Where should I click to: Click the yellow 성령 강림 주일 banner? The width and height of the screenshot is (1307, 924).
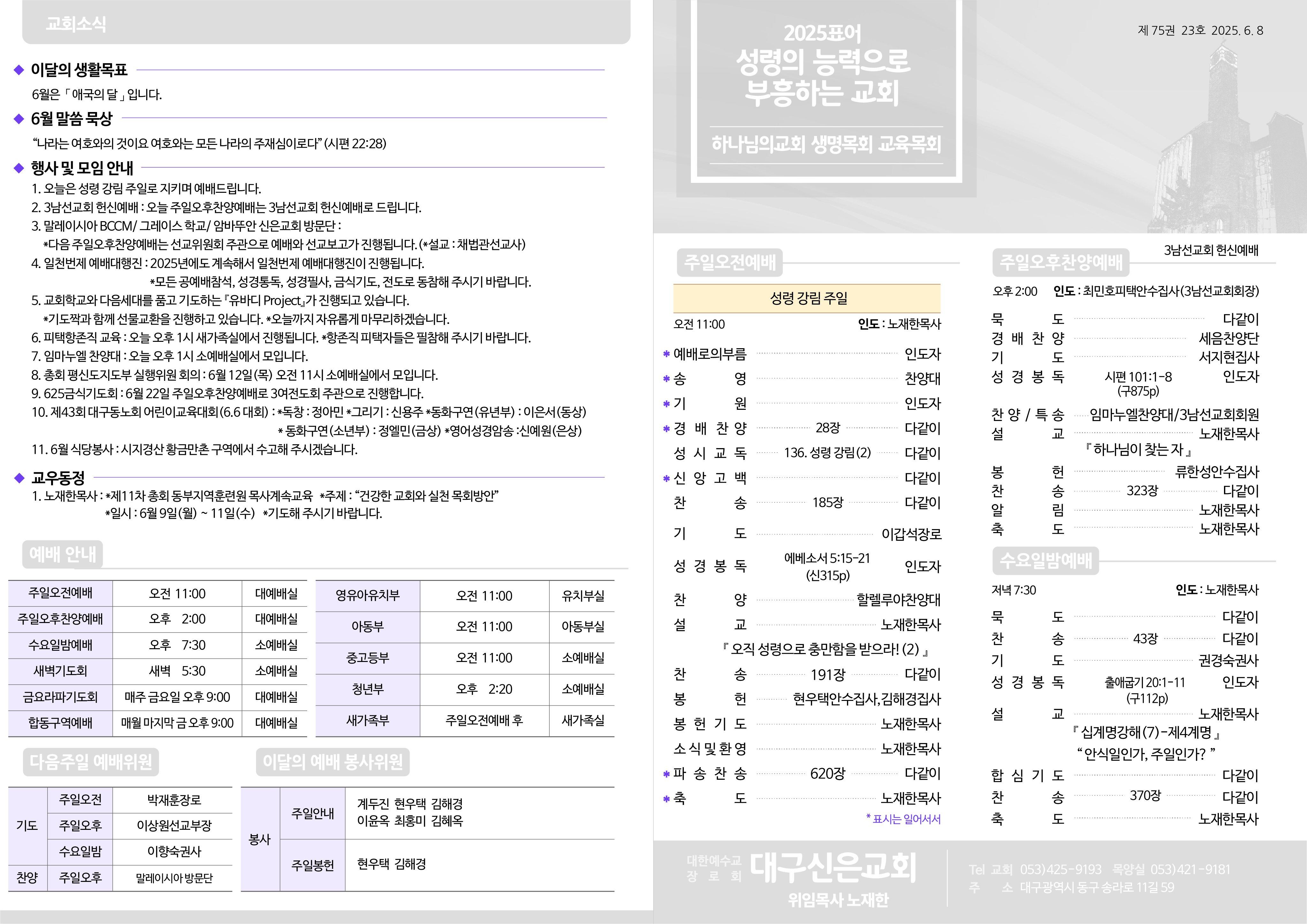pyautogui.click(x=807, y=298)
